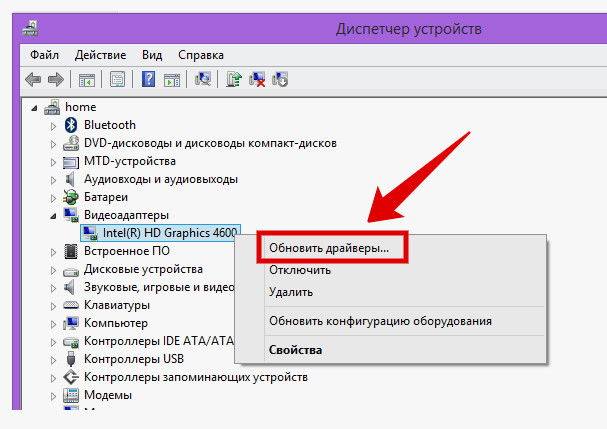
Task: Click the blue question mark Help icon
Action: (x=148, y=79)
